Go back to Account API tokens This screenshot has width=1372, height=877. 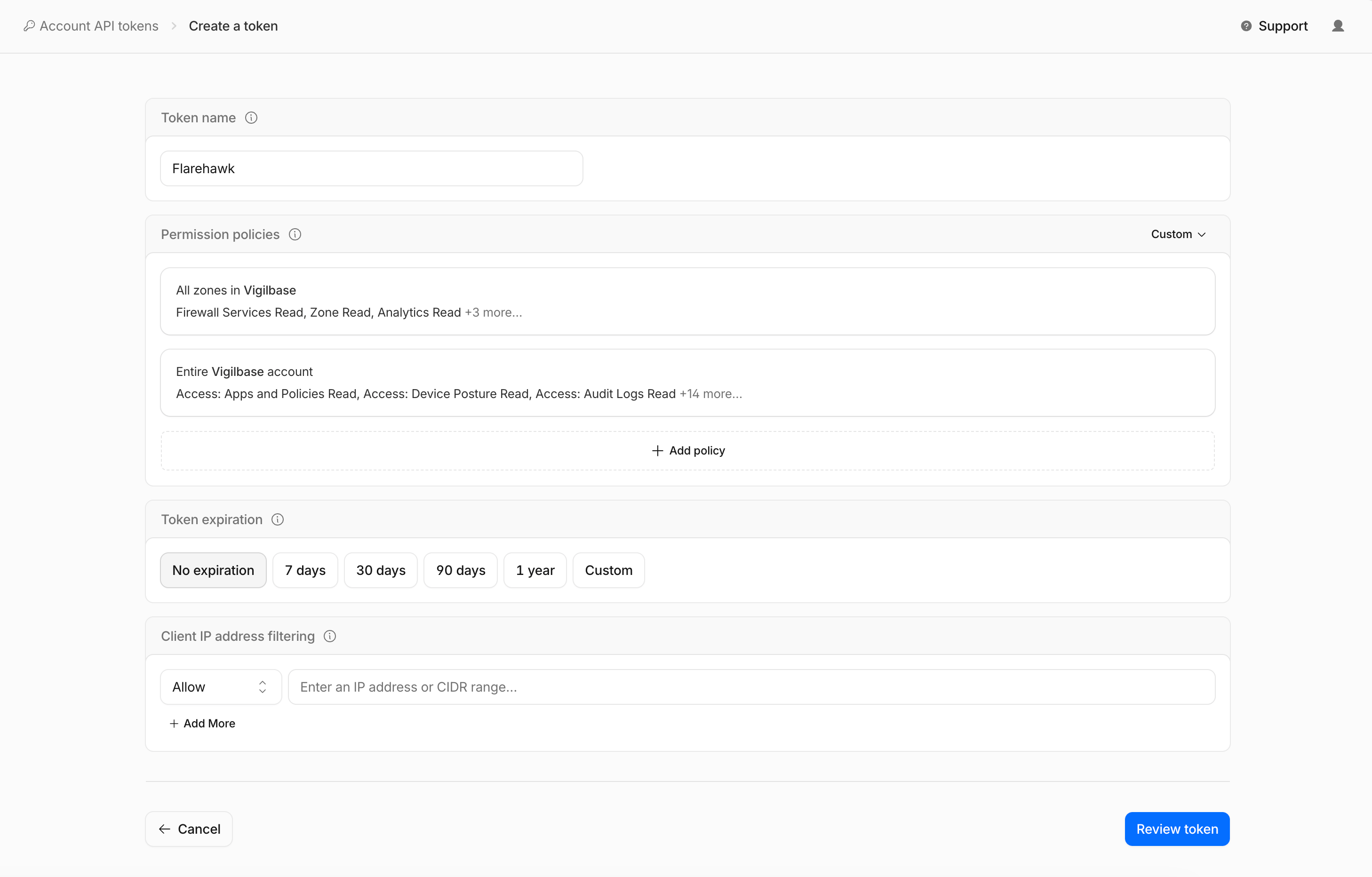pos(99,26)
